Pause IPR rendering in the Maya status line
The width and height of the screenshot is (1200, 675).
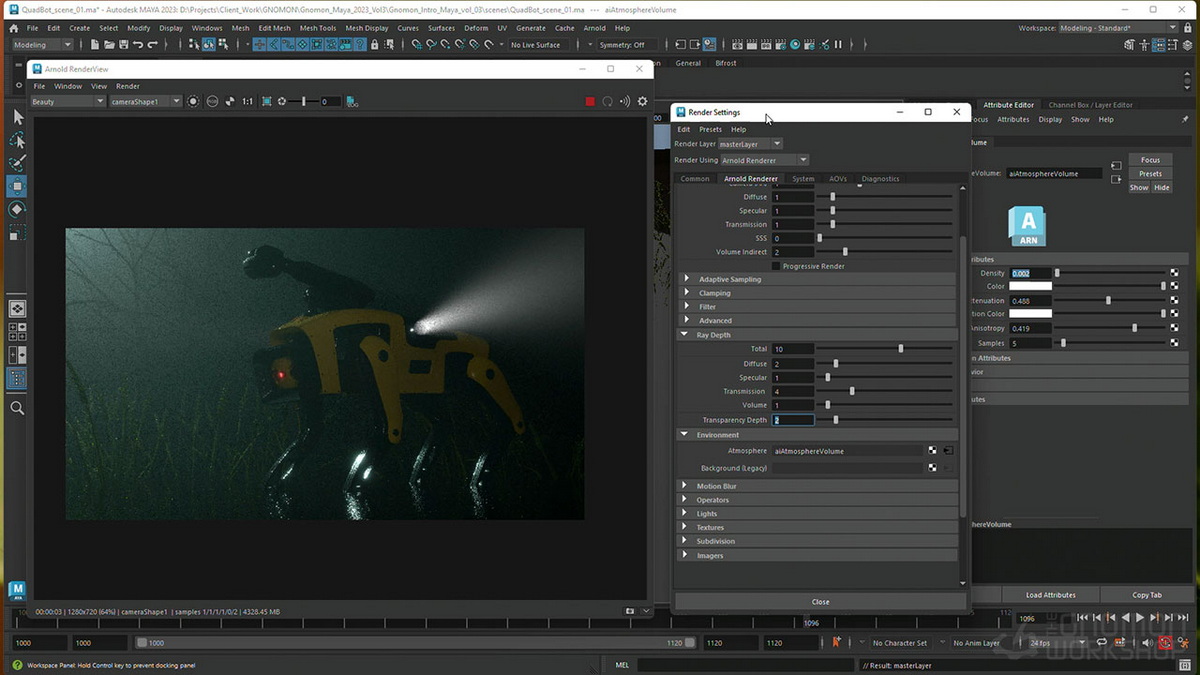point(838,45)
